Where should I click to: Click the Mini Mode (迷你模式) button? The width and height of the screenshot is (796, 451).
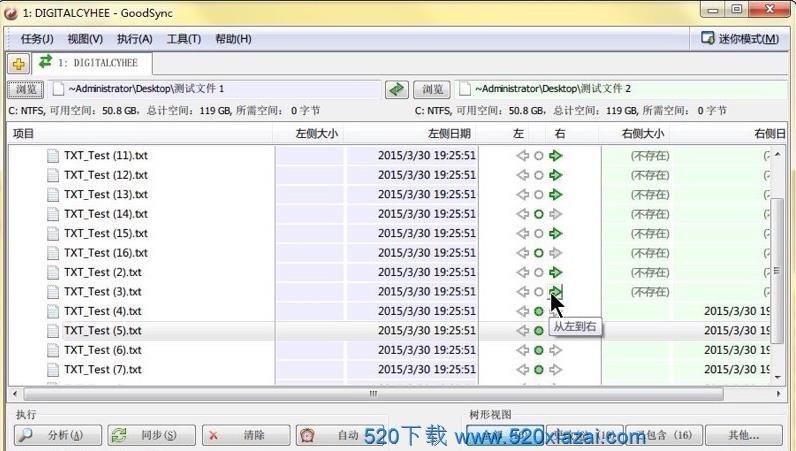coord(740,39)
